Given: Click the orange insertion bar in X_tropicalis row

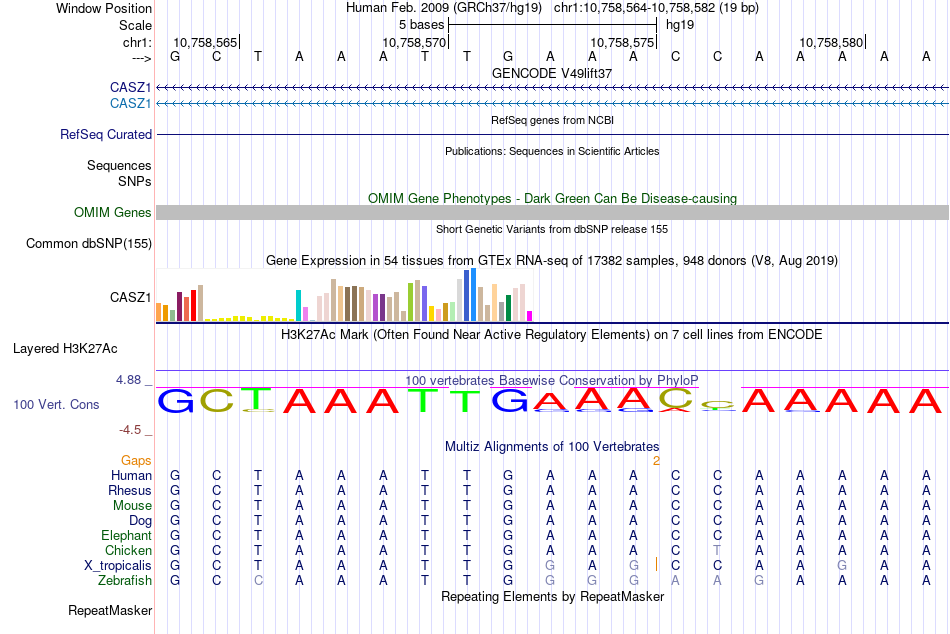Looking at the screenshot, I should point(656,565).
